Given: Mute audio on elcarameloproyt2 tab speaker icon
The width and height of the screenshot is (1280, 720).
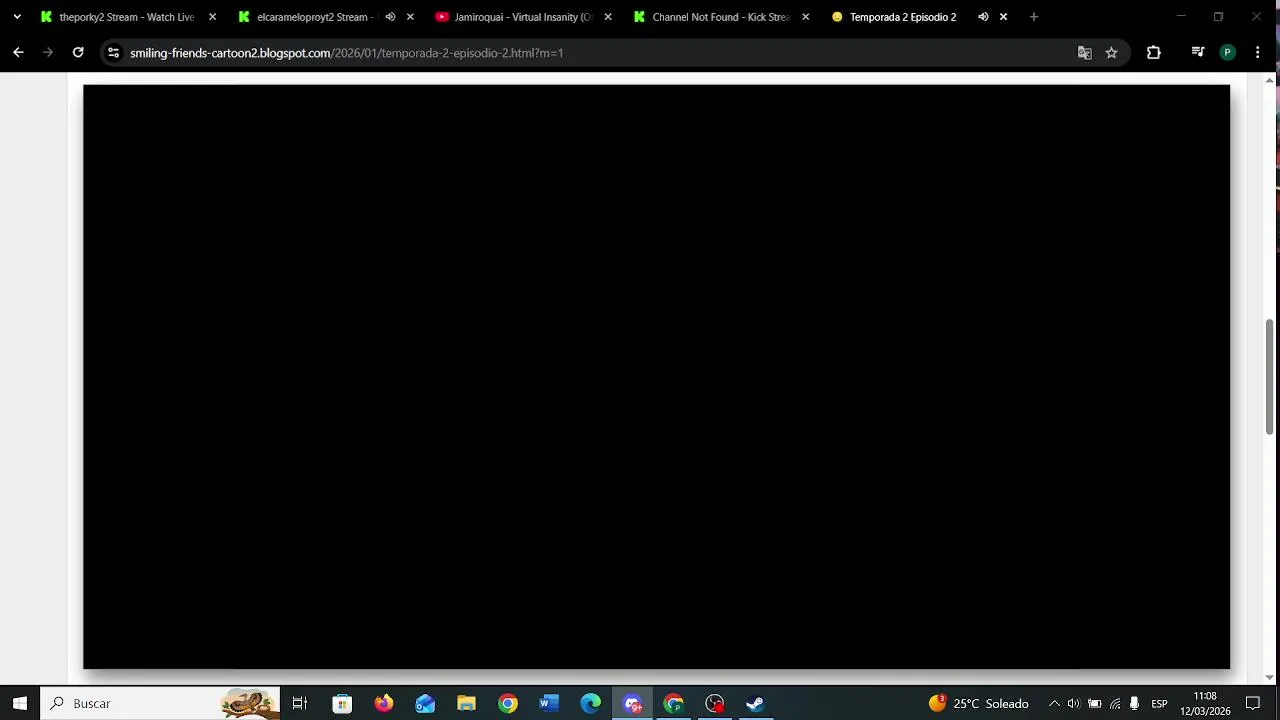Looking at the screenshot, I should coord(390,17).
